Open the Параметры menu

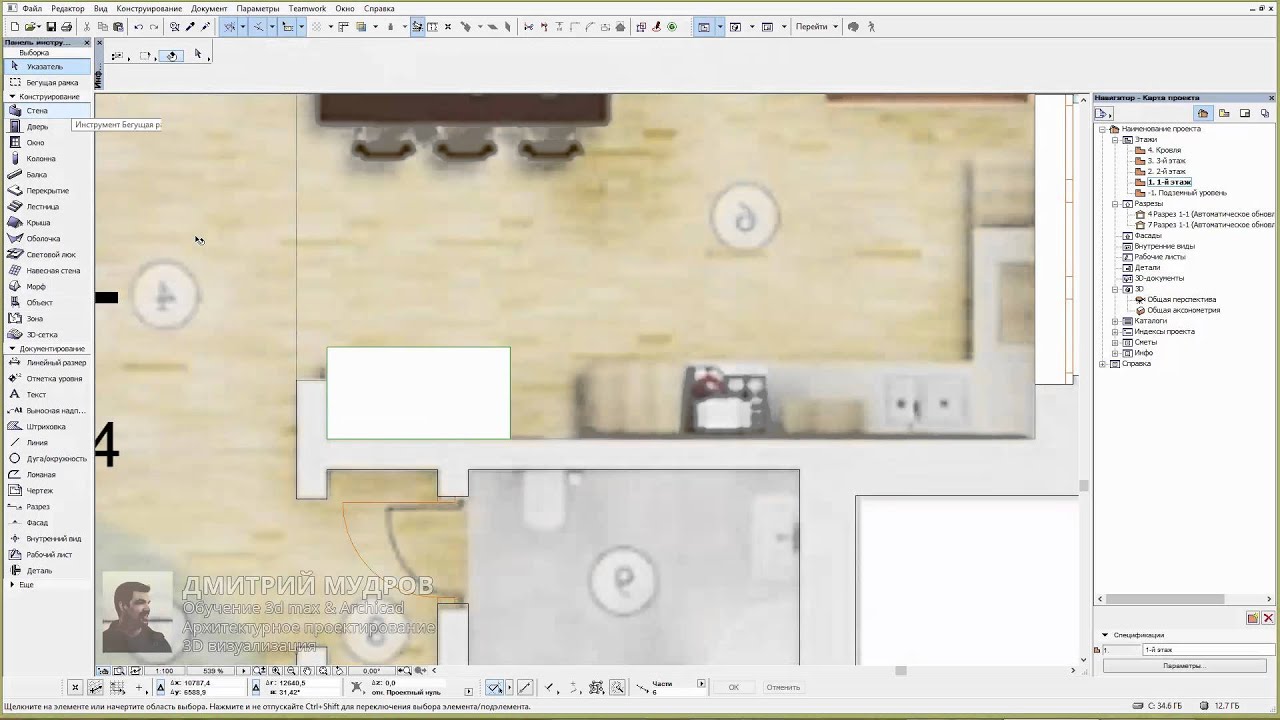pyautogui.click(x=258, y=8)
